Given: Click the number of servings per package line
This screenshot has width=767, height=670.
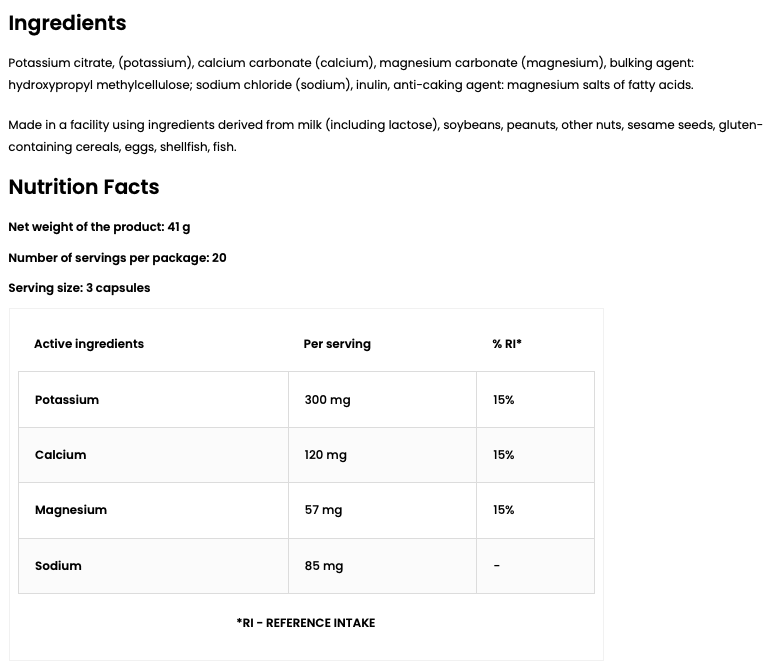Looking at the screenshot, I should pyautogui.click(x=117, y=258).
